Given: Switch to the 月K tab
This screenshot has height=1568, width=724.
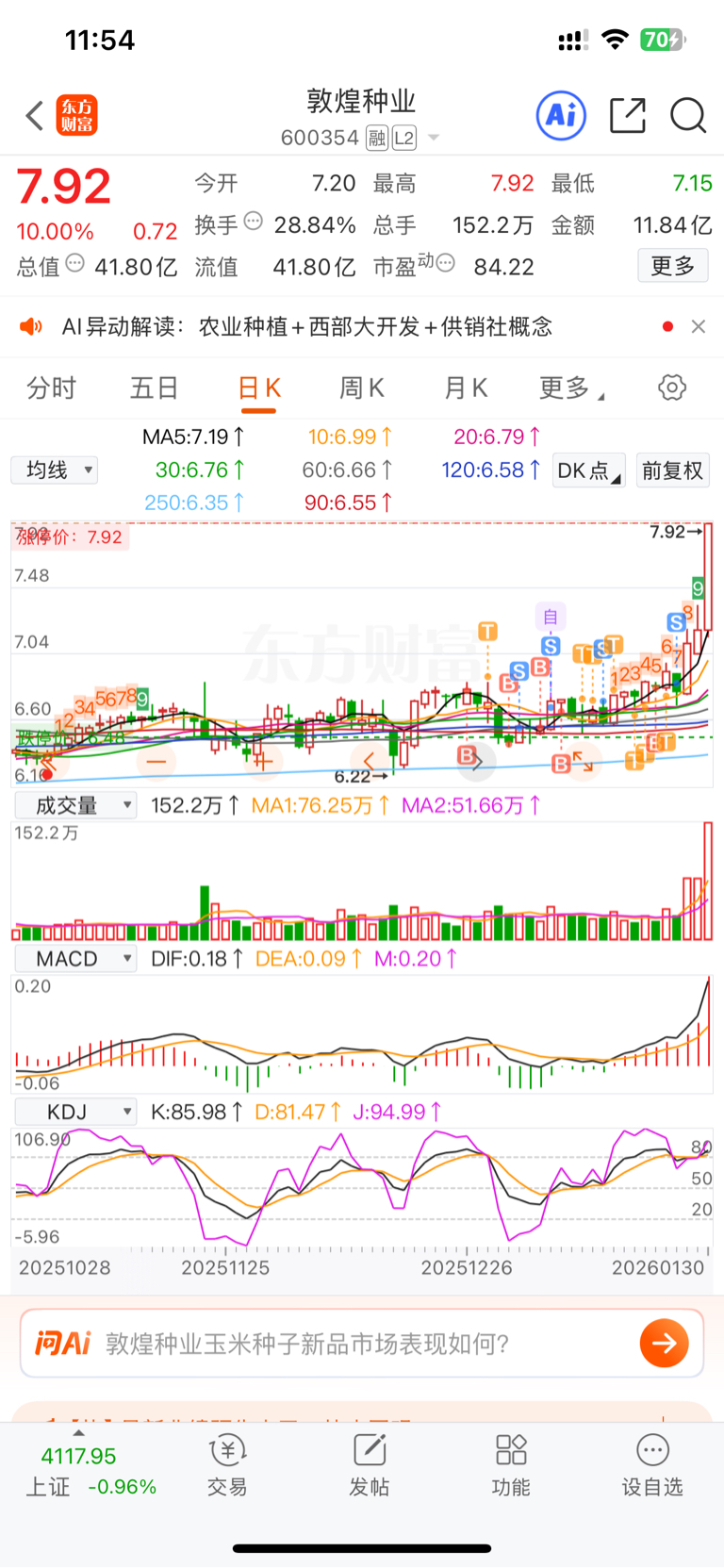Looking at the screenshot, I should pos(466,388).
